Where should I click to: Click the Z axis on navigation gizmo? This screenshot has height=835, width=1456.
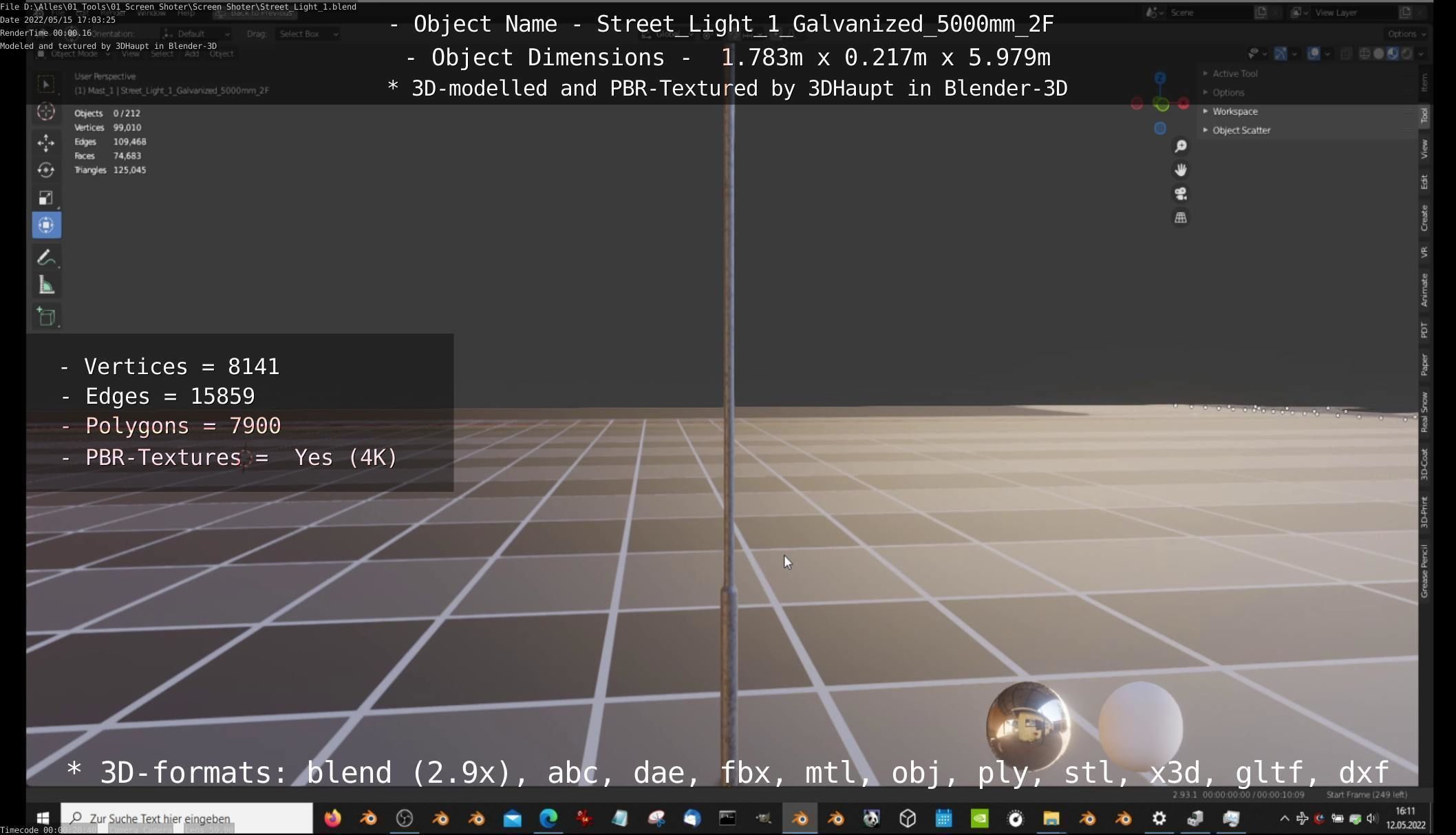point(1160,78)
